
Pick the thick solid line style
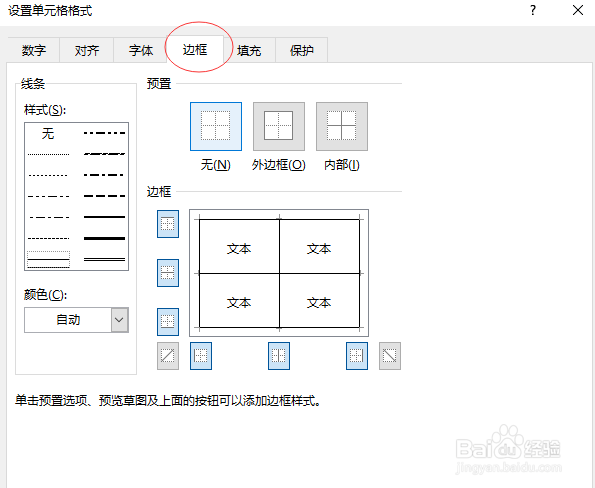104,238
